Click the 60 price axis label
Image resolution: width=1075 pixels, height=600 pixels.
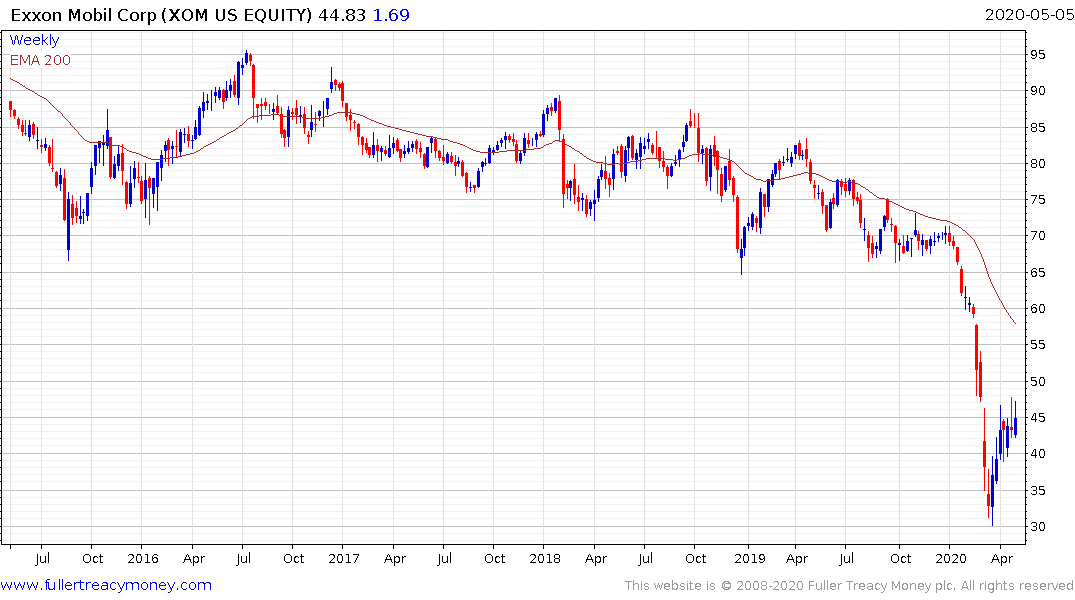point(1037,309)
